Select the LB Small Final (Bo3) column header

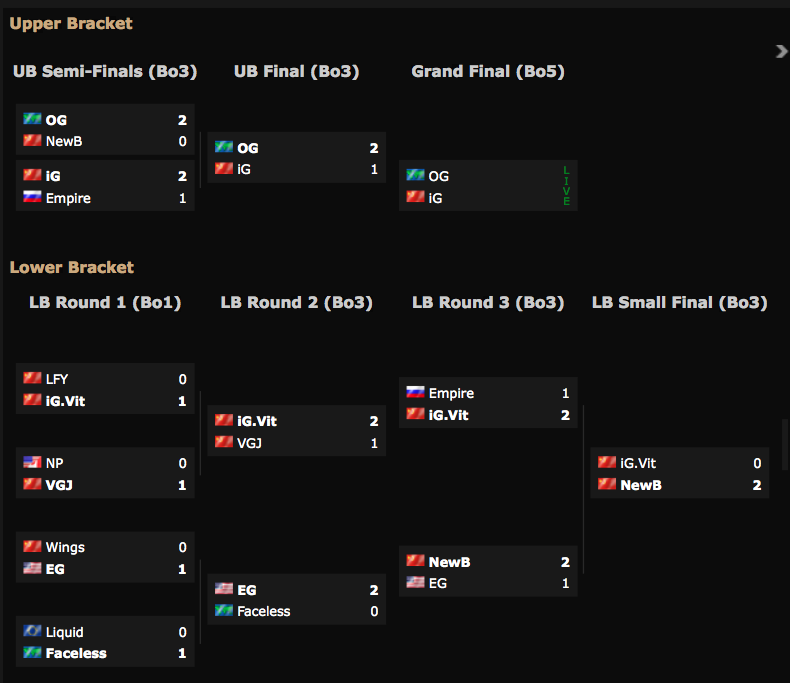[680, 302]
